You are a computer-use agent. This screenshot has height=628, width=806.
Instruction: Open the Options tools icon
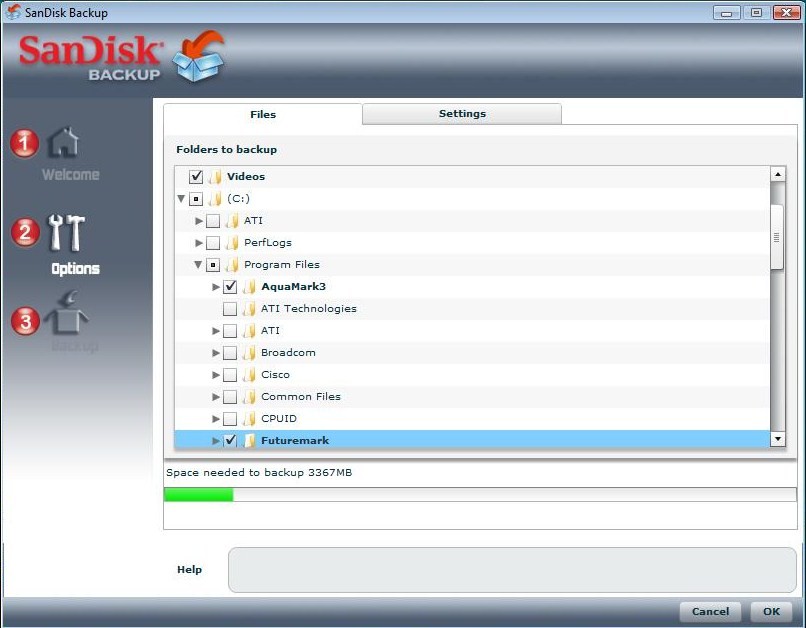click(x=66, y=233)
